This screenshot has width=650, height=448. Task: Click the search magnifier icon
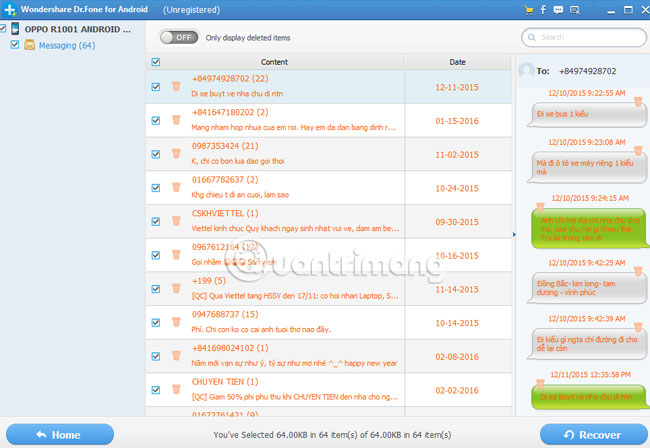pyautogui.click(x=531, y=37)
